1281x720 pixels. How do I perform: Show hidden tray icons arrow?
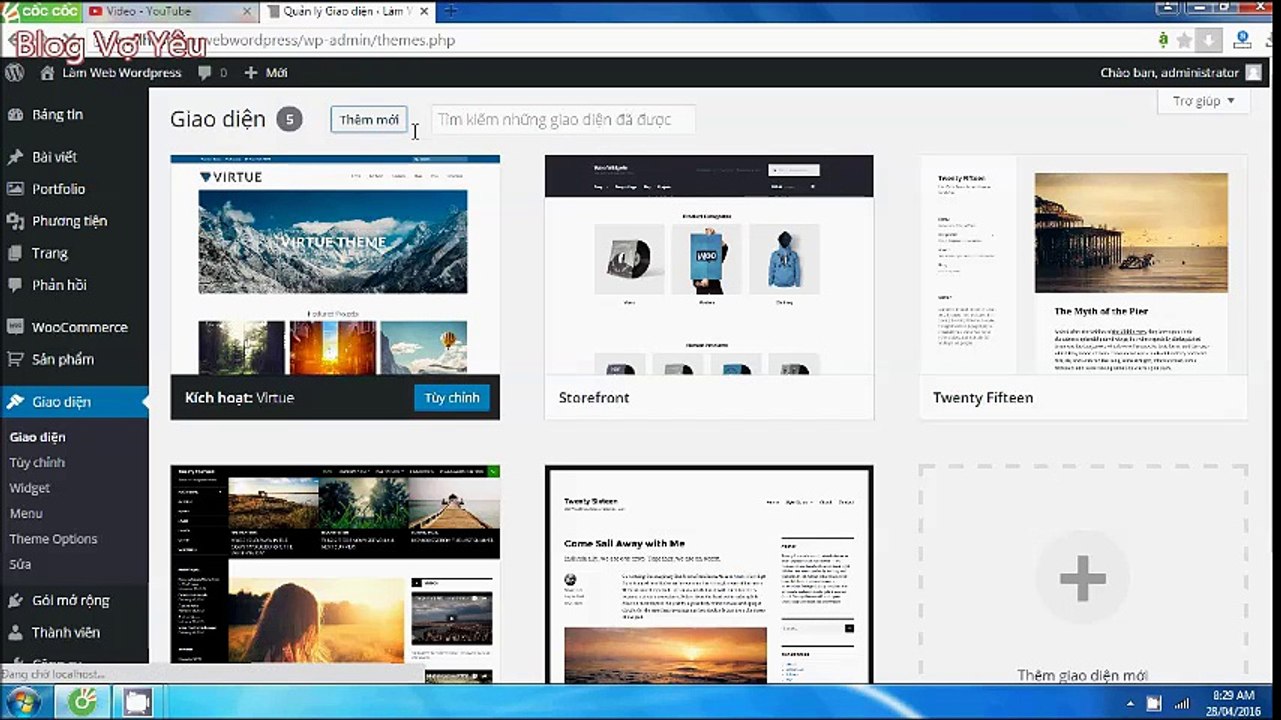tap(1130, 703)
